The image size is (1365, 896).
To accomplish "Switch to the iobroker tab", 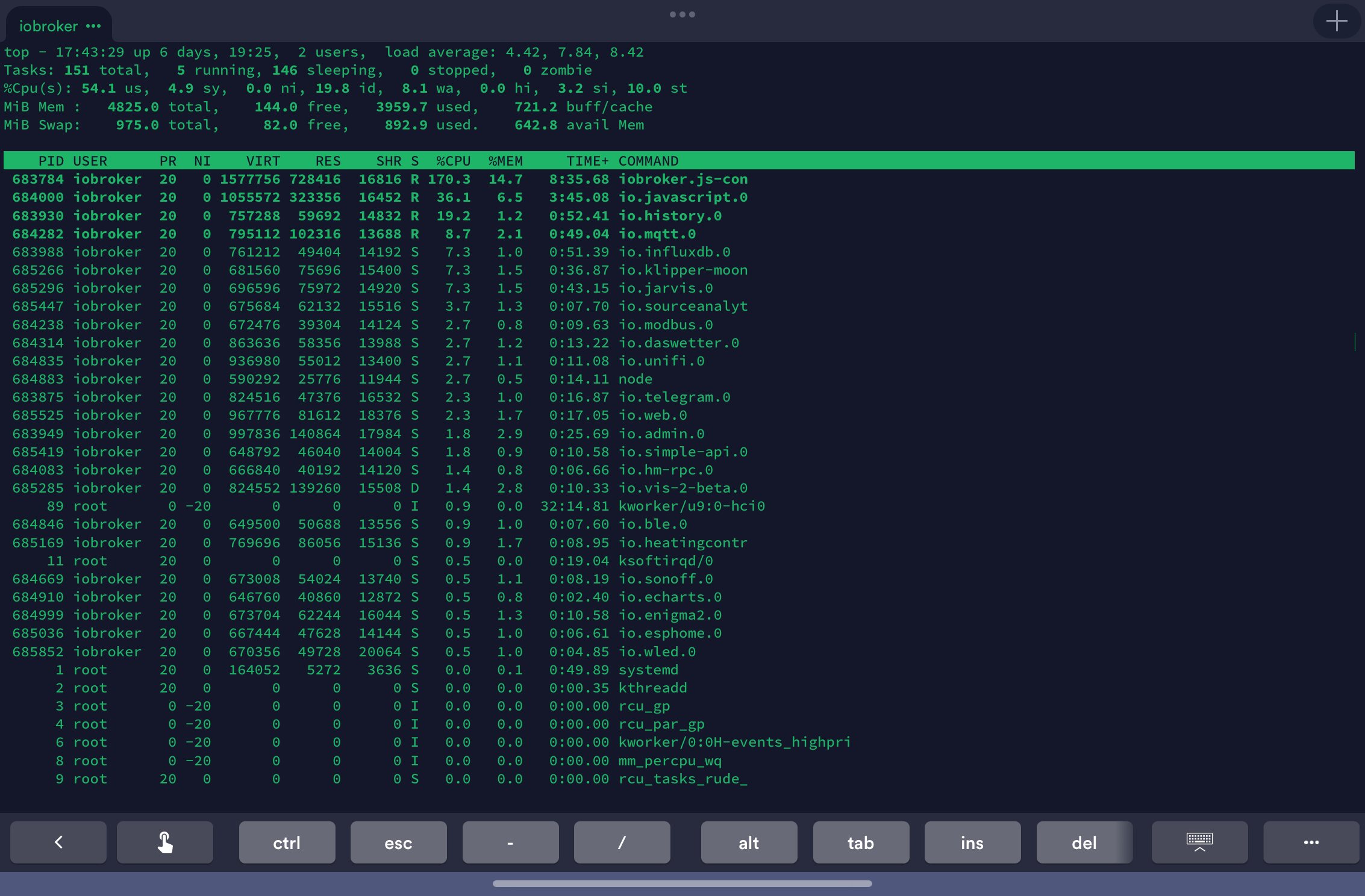I will [x=48, y=26].
